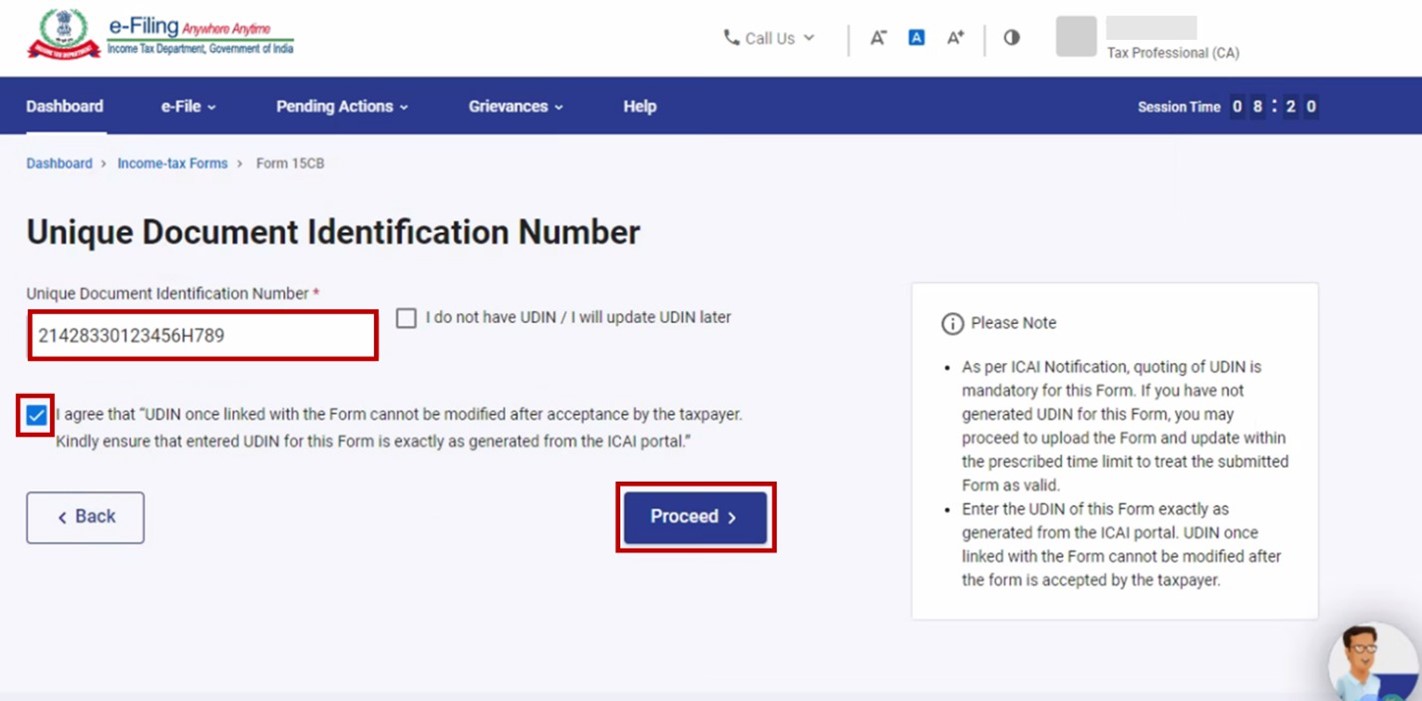
Task: Expand the Call Us dropdown
Action: (x=769, y=38)
